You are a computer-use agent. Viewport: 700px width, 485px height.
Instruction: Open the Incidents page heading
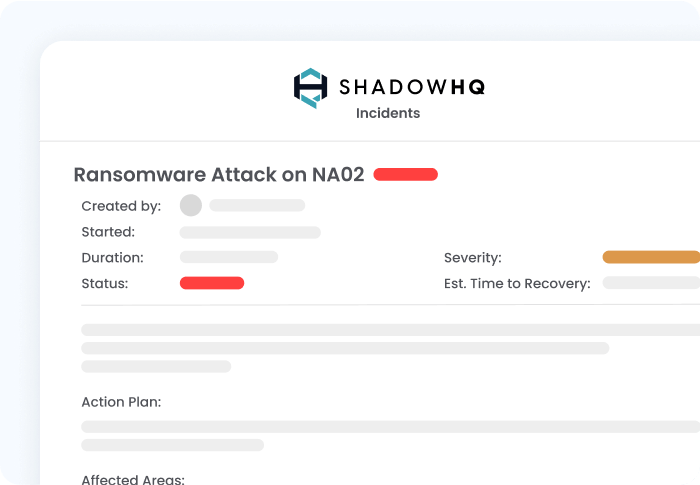(x=388, y=113)
